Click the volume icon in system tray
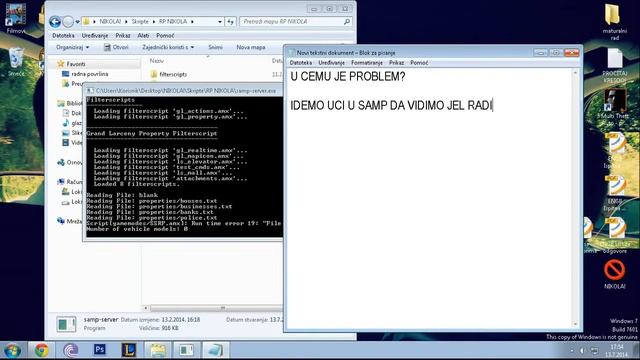Screen dimensions: 640x360 pos(582,351)
